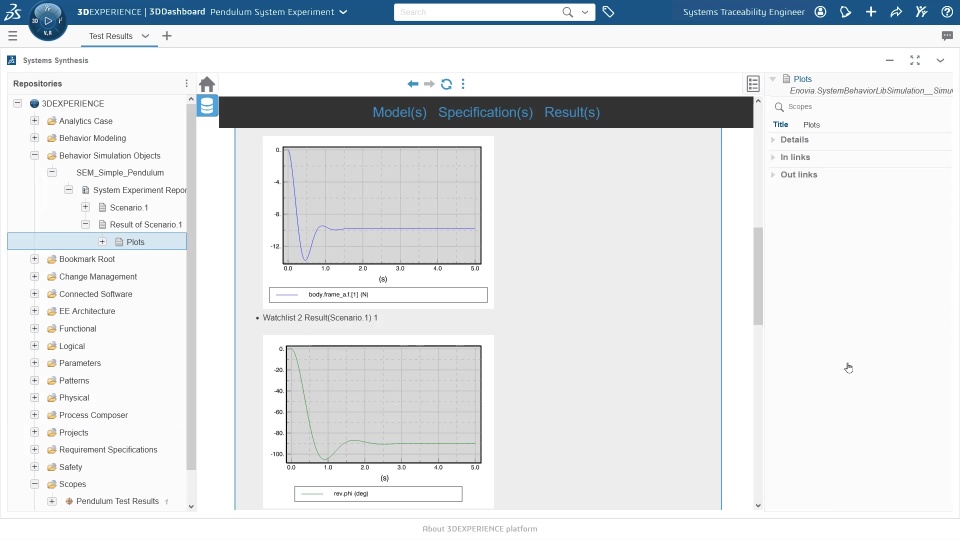960x540 pixels.
Task: Select Requirement Specifications folder
Action: [x=108, y=450]
